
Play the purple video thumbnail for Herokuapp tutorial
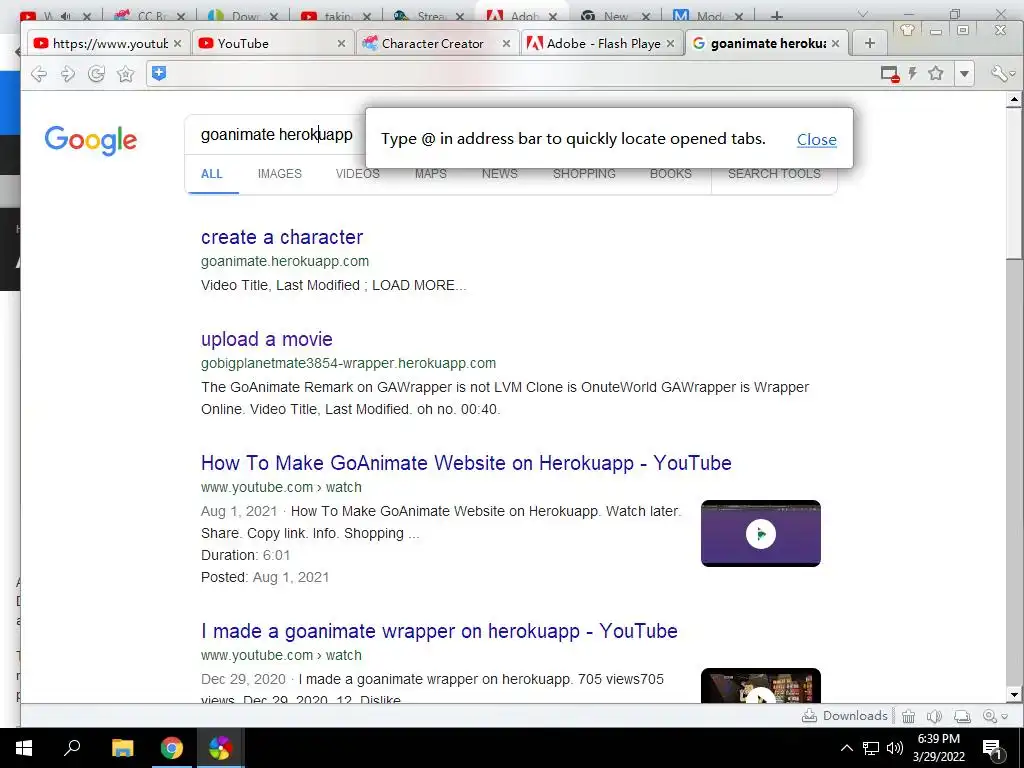coord(761,534)
